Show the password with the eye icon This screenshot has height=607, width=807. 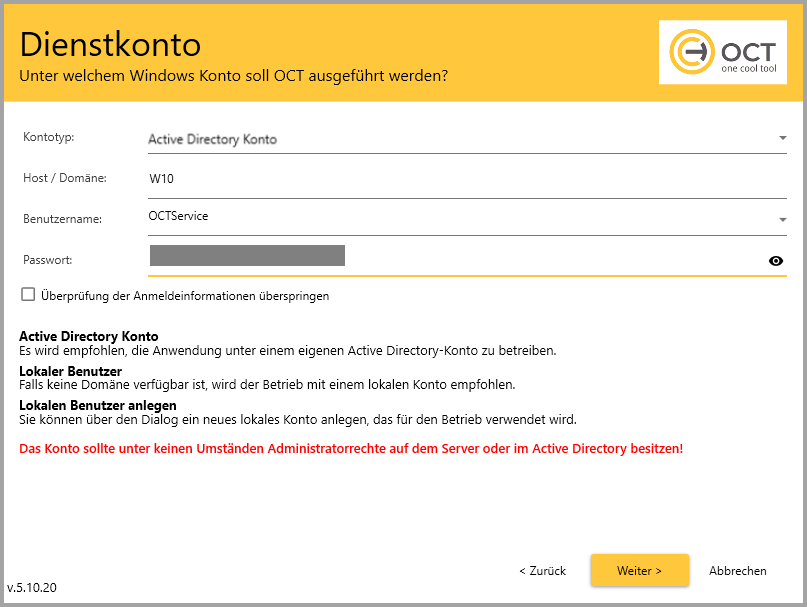click(776, 261)
